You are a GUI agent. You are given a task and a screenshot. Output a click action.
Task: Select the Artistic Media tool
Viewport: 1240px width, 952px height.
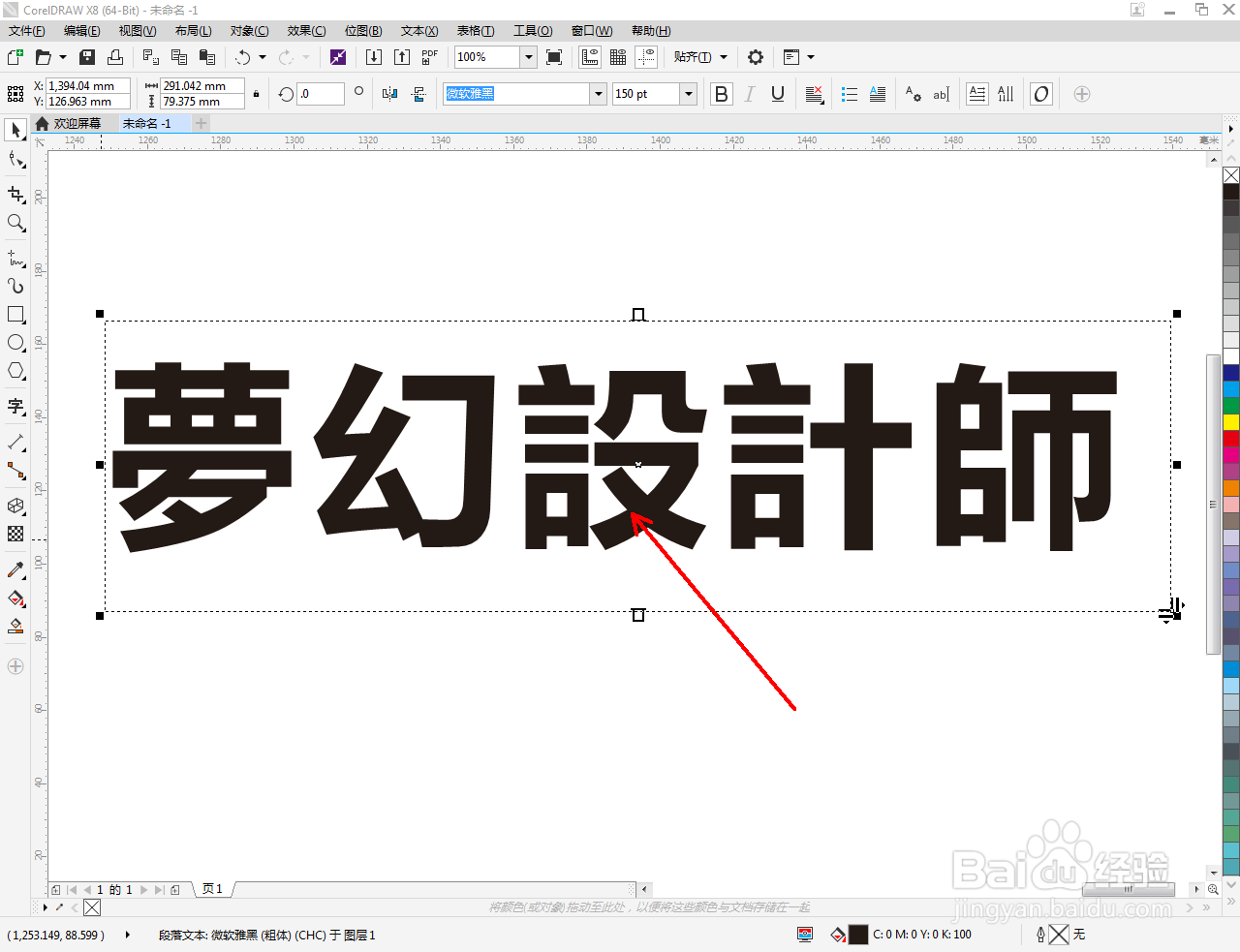(x=15, y=287)
